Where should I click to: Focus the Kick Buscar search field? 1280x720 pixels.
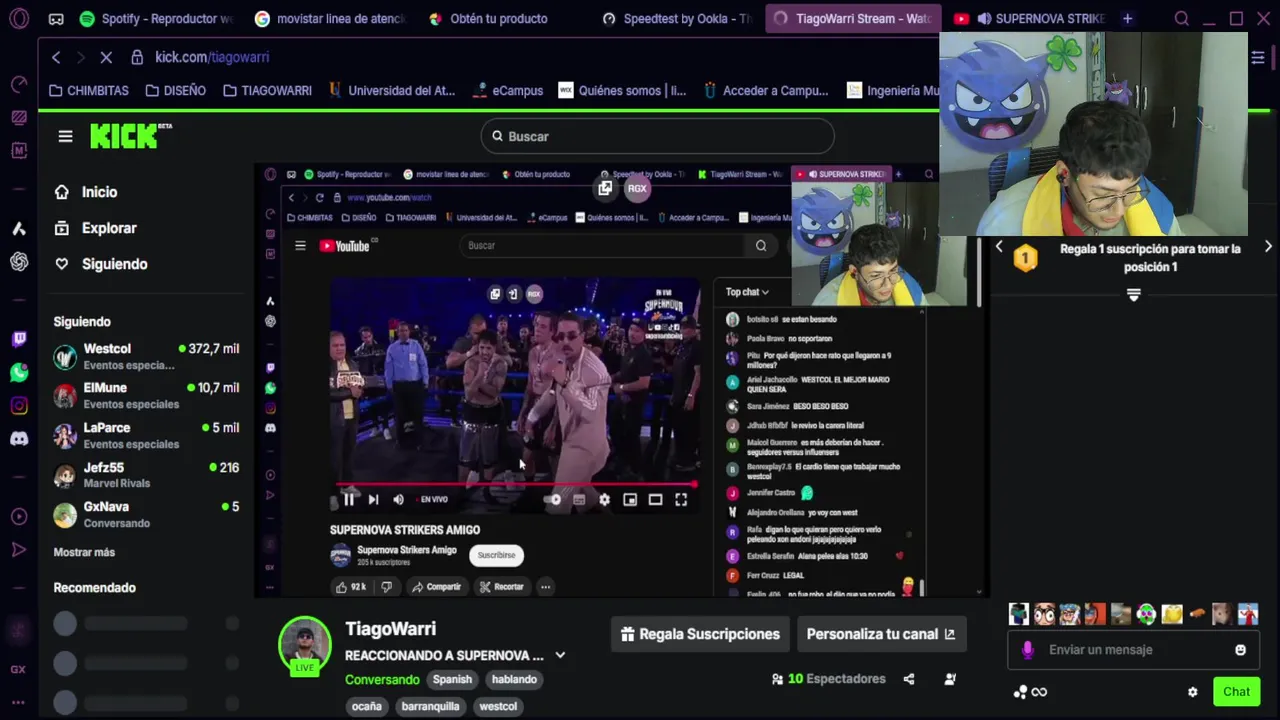click(x=657, y=136)
